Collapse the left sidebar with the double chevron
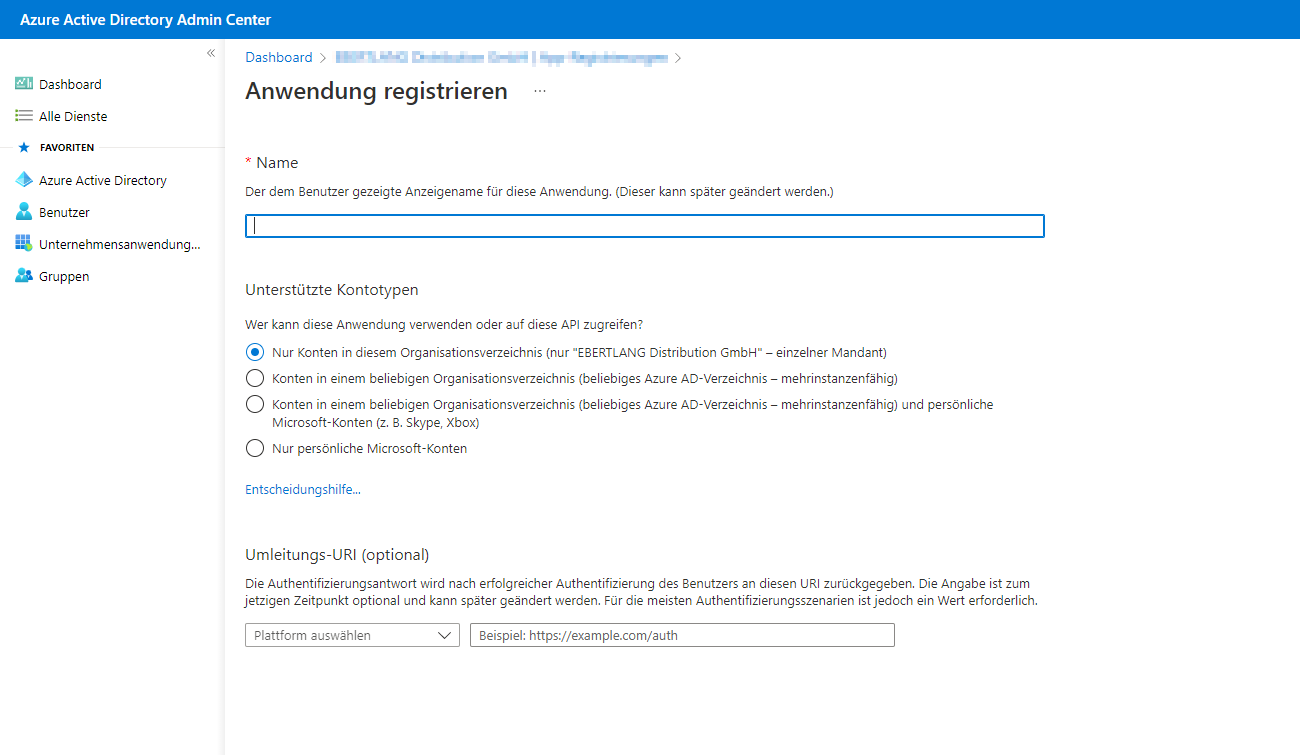Image resolution: width=1300 pixels, height=755 pixels. pyautogui.click(x=211, y=53)
